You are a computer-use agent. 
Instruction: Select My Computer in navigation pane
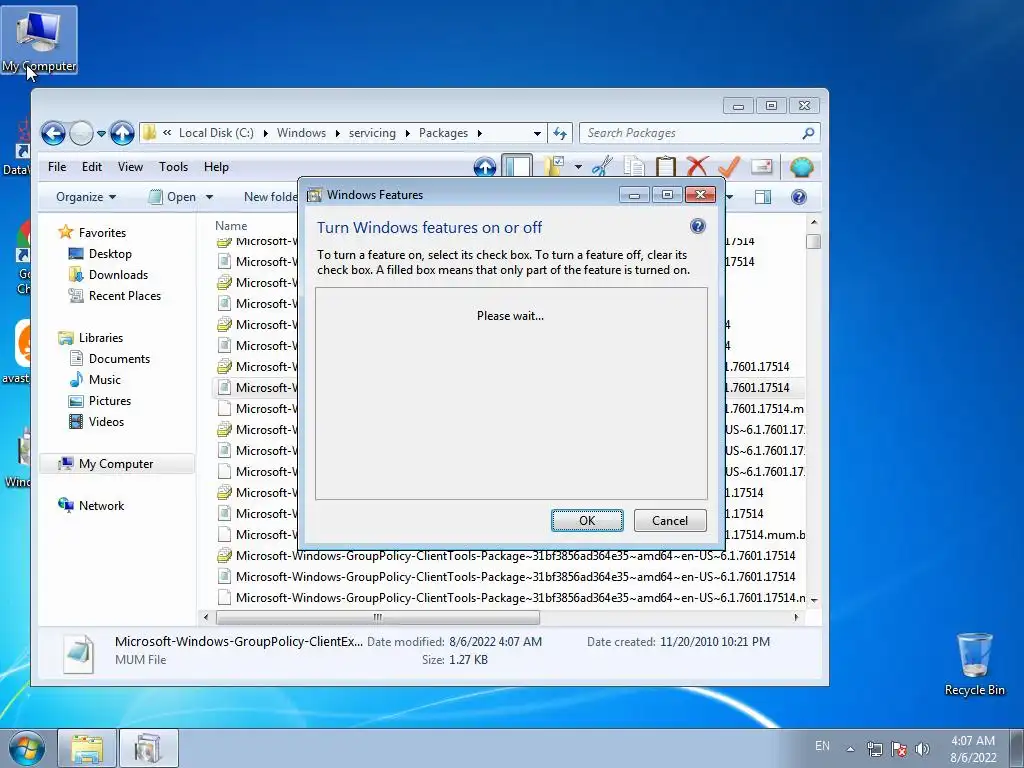pyautogui.click(x=116, y=464)
